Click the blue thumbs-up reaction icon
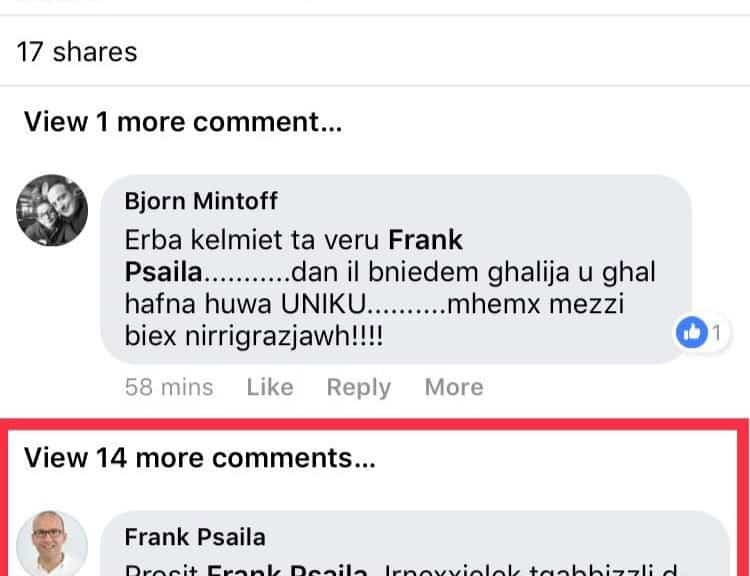 click(x=692, y=333)
